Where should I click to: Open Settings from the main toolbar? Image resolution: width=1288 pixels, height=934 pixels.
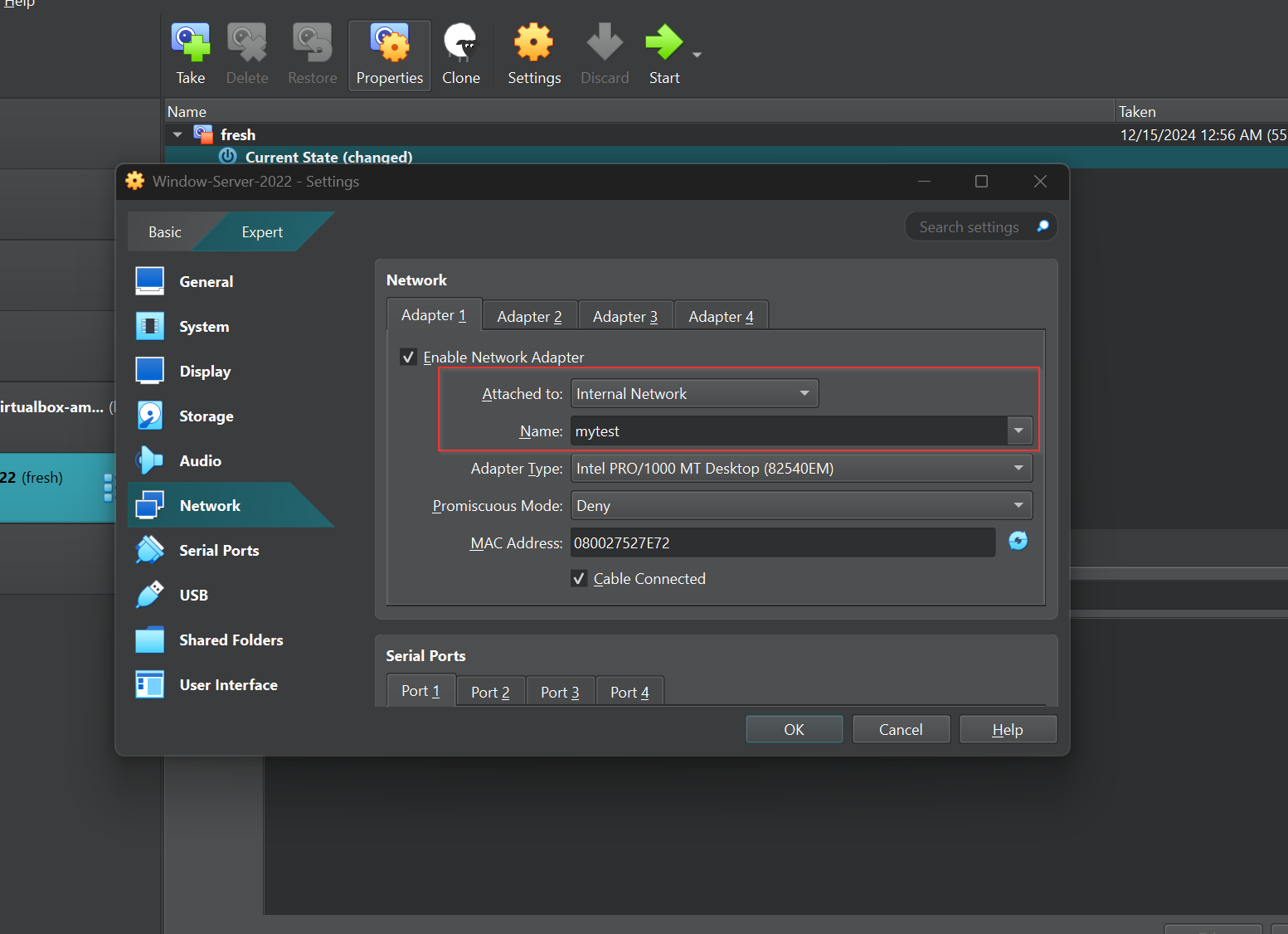tap(534, 55)
